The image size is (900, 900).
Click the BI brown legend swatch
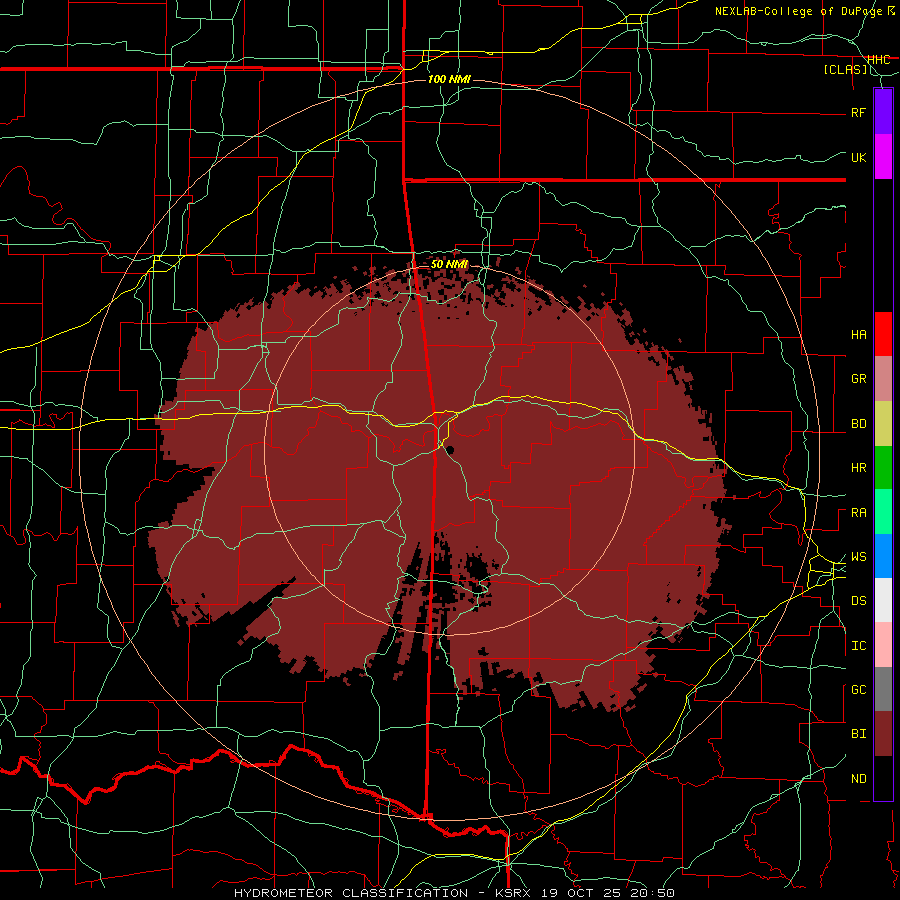(883, 734)
